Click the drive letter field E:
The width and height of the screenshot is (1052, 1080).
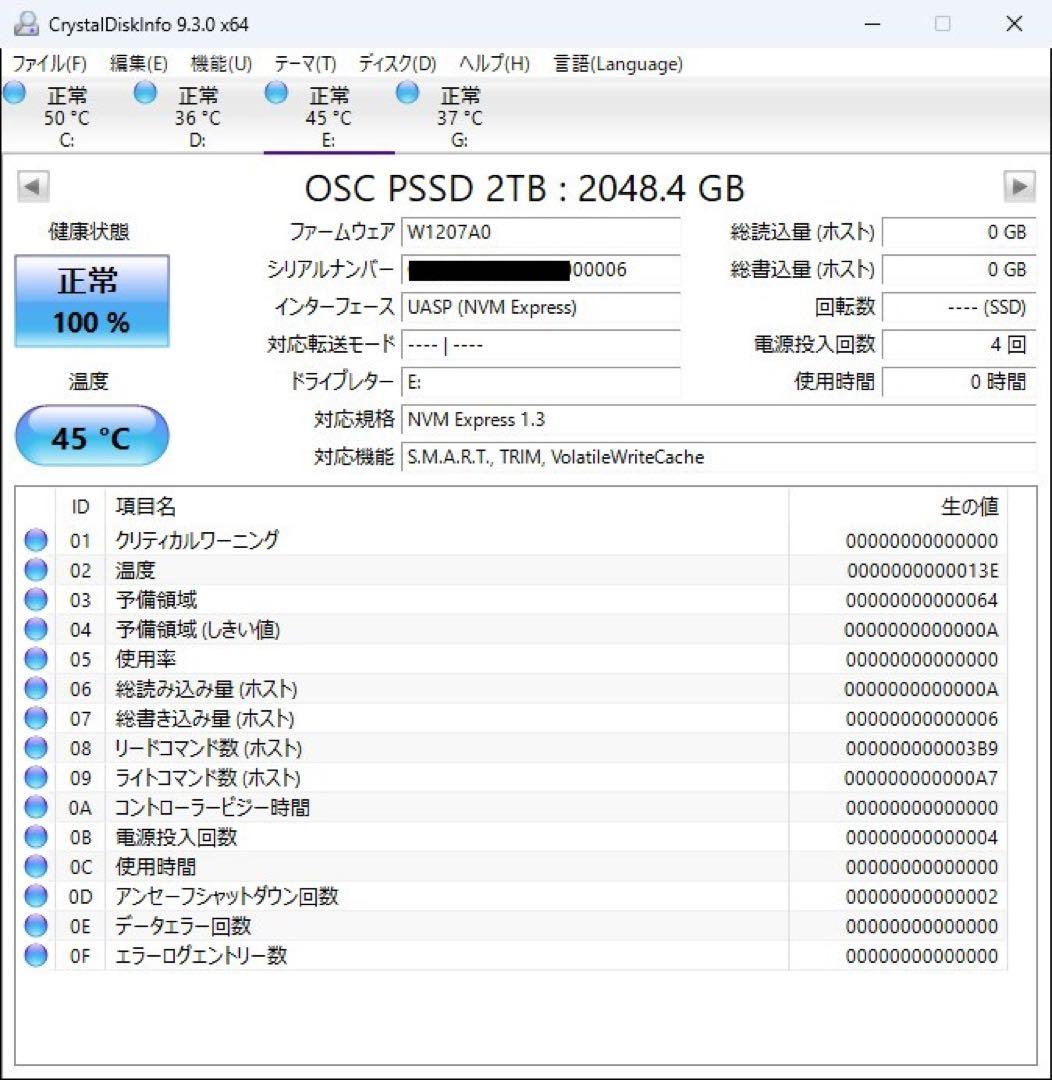(x=541, y=382)
